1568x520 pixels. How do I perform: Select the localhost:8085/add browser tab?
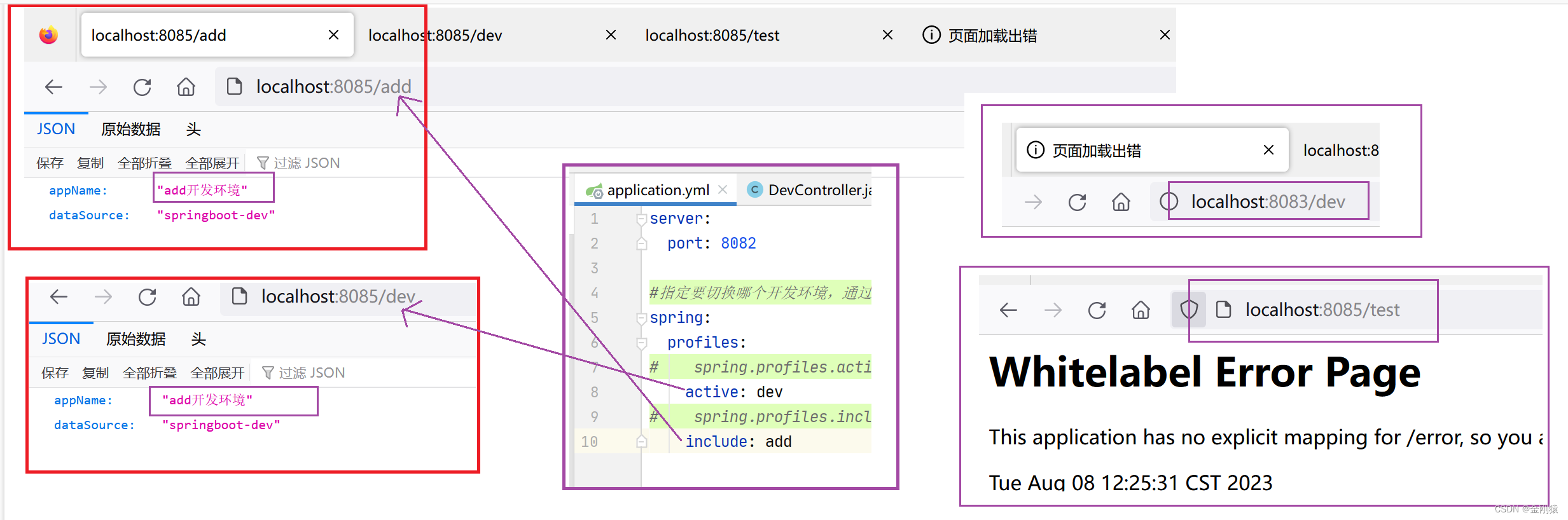[217, 35]
